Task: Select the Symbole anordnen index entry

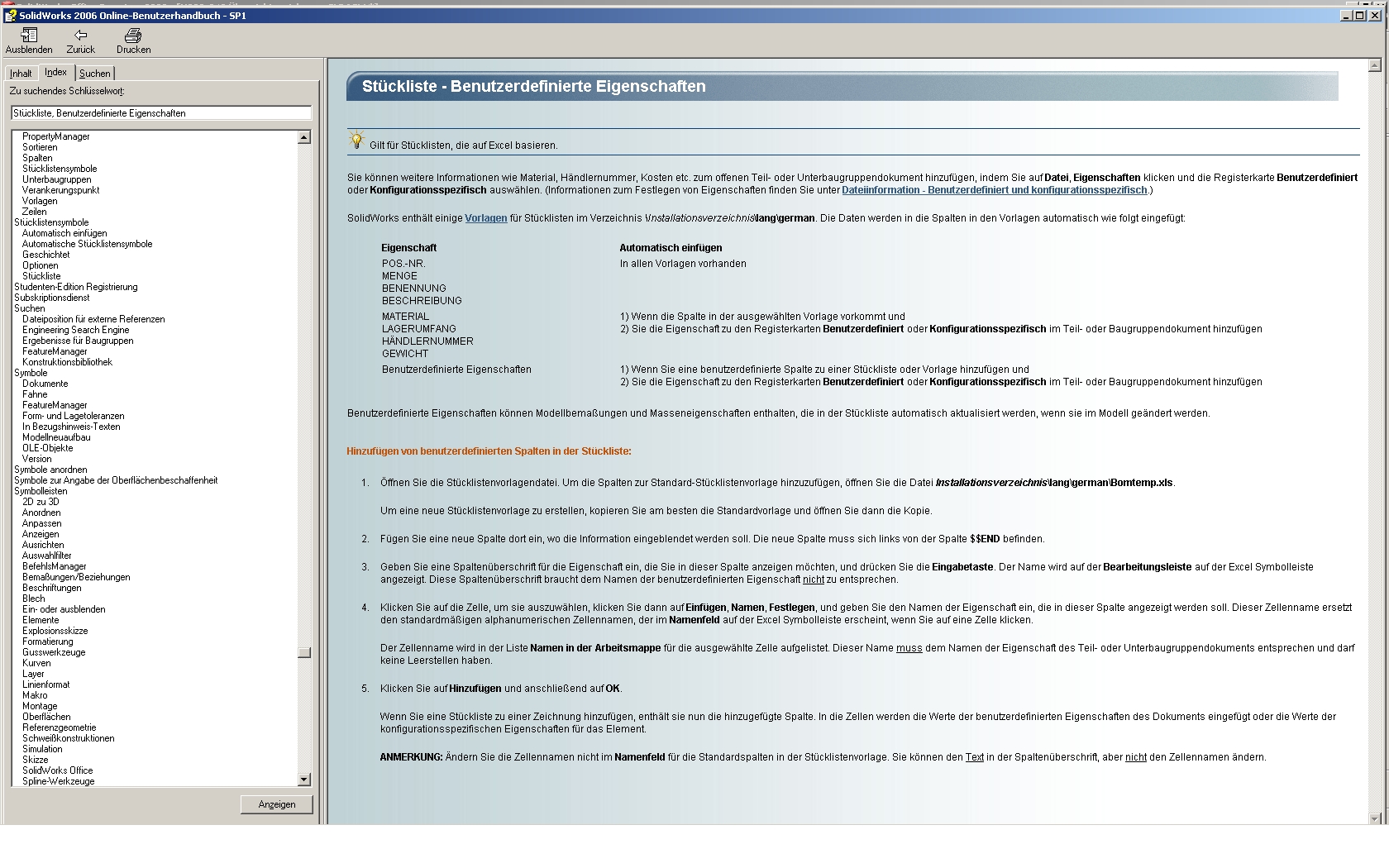Action: (x=50, y=470)
